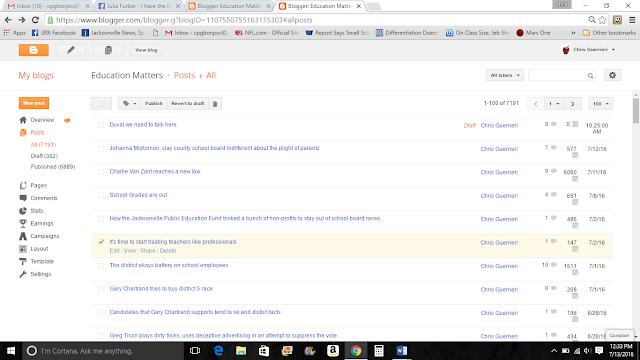Click the Publish button
This screenshot has width=640, height=360.
click(153, 104)
